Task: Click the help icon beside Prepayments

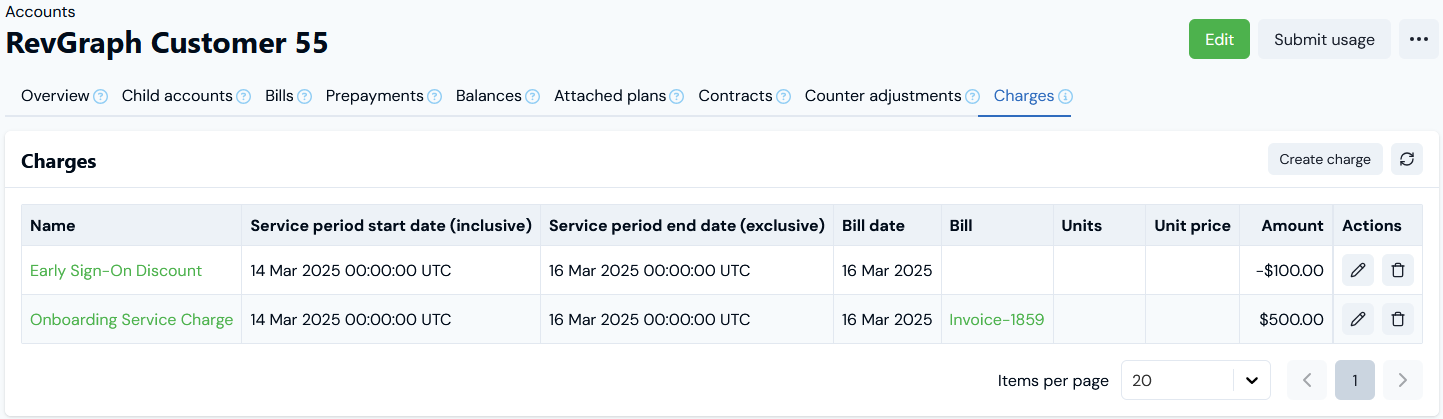Action: click(x=434, y=97)
